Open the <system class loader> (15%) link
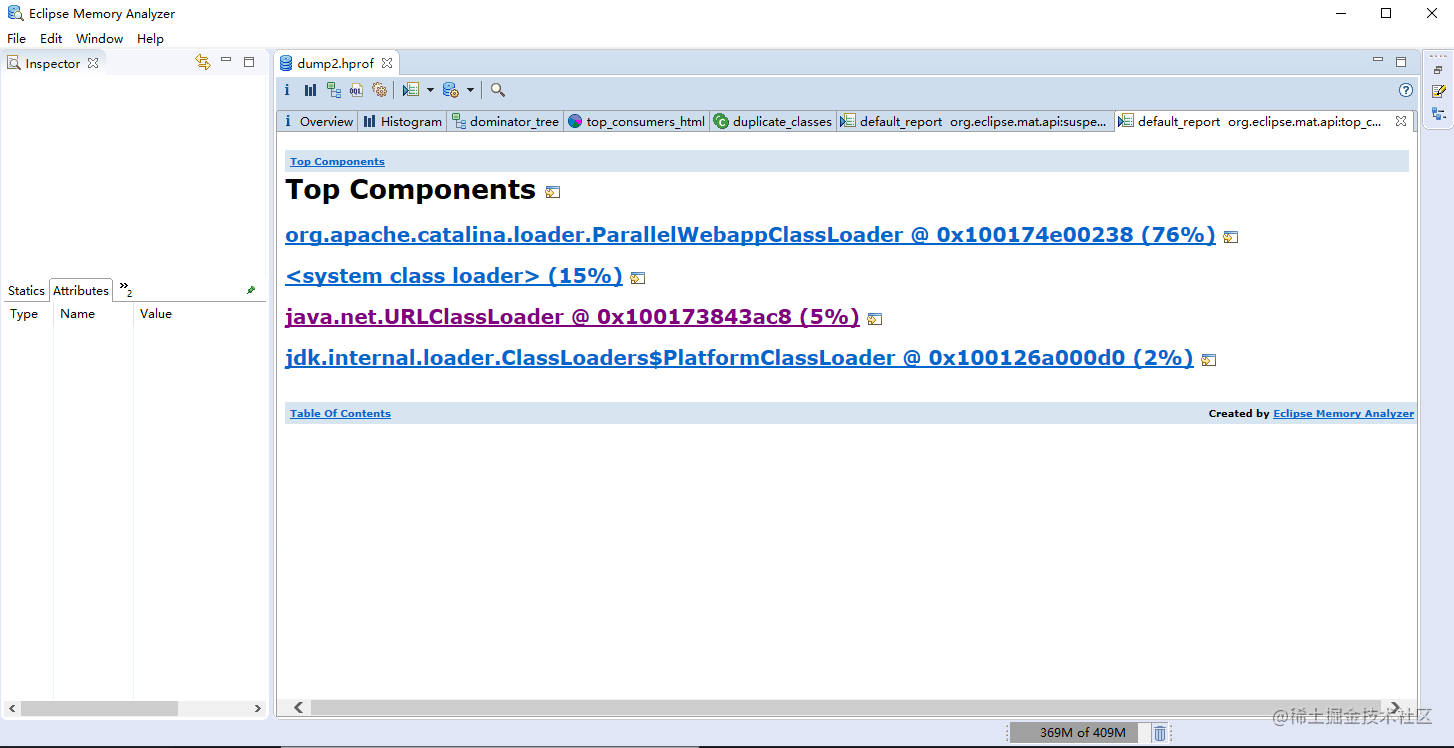Image resolution: width=1454 pixels, height=748 pixels. [454, 276]
